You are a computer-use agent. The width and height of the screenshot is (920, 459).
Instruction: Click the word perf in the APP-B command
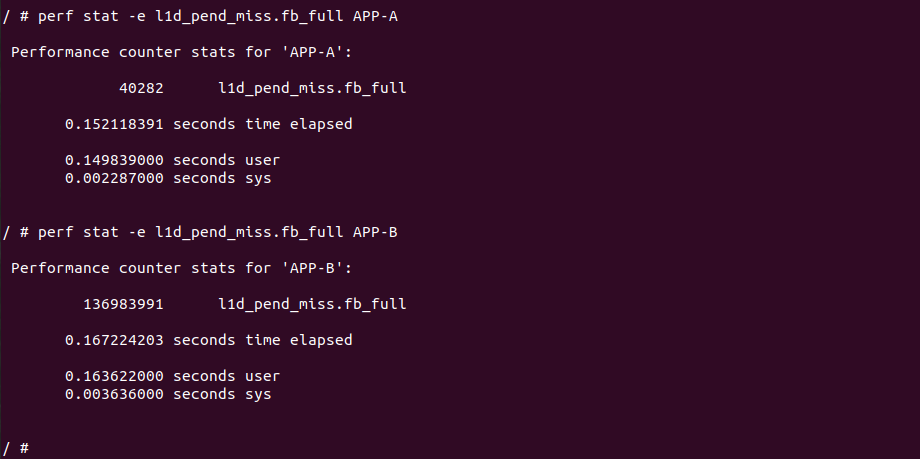[51, 232]
